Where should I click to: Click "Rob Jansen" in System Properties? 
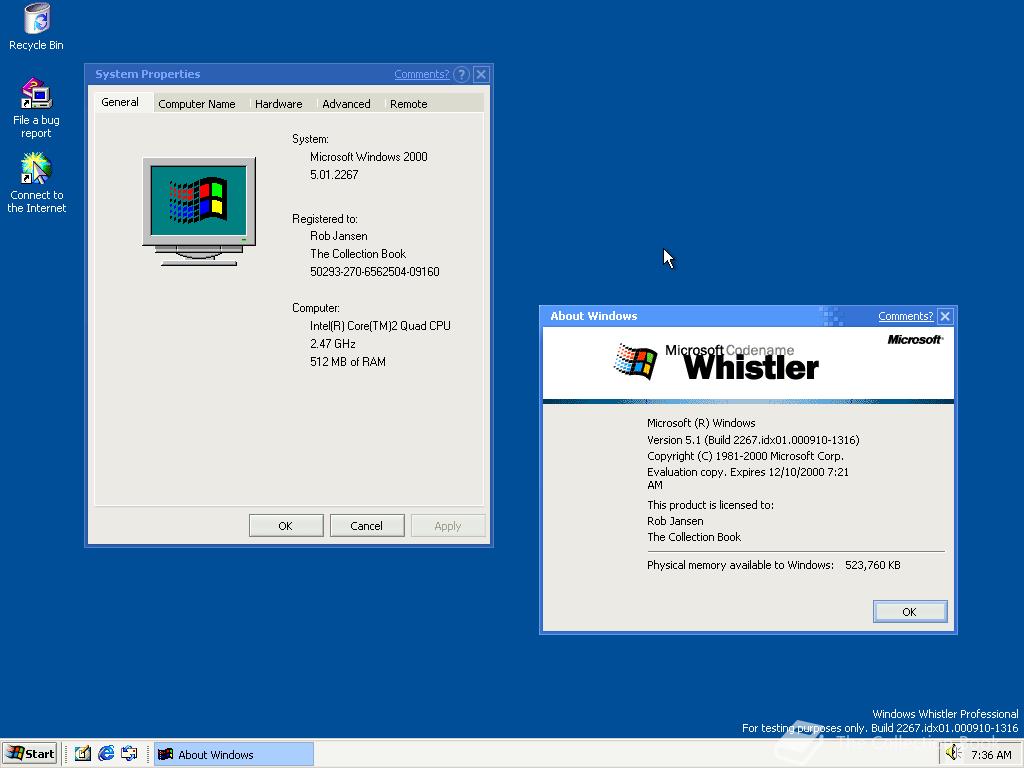[x=339, y=236]
